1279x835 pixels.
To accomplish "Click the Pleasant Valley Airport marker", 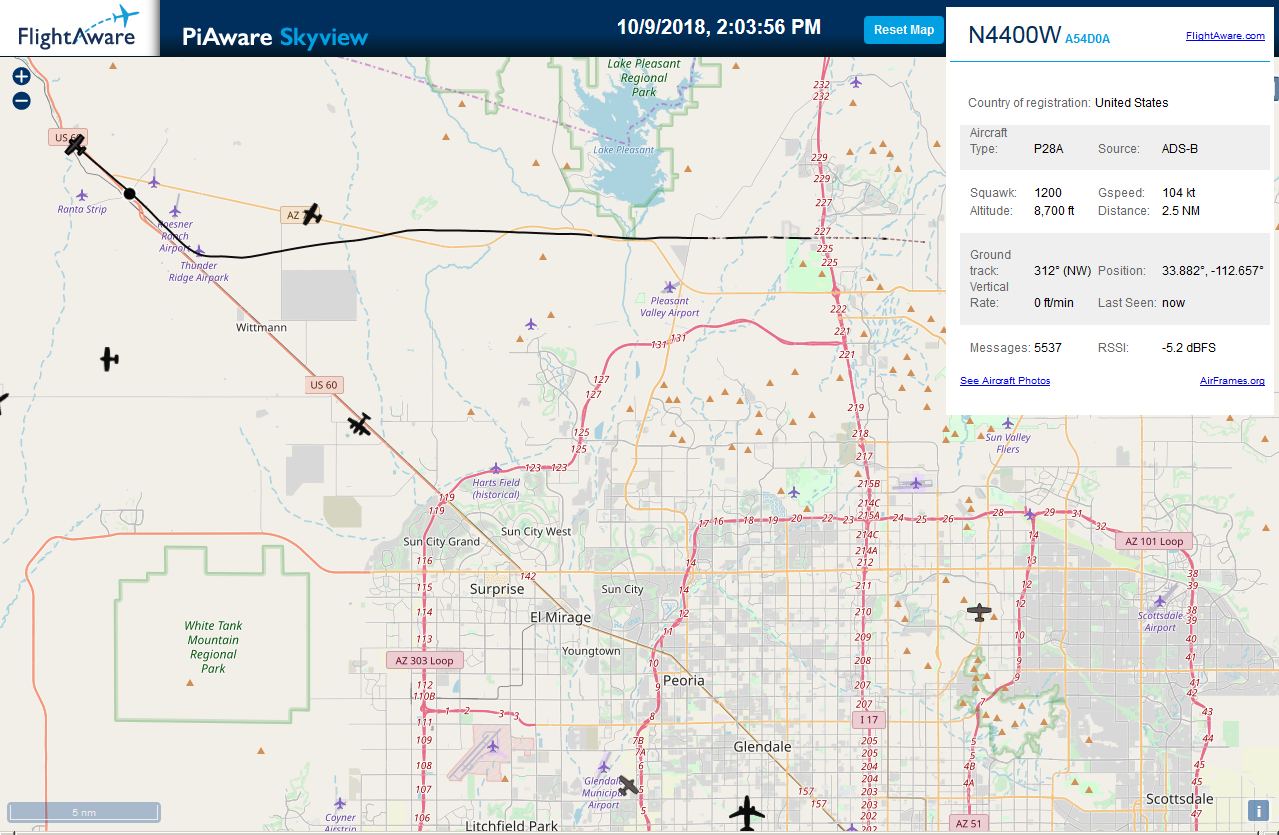I will 669,287.
